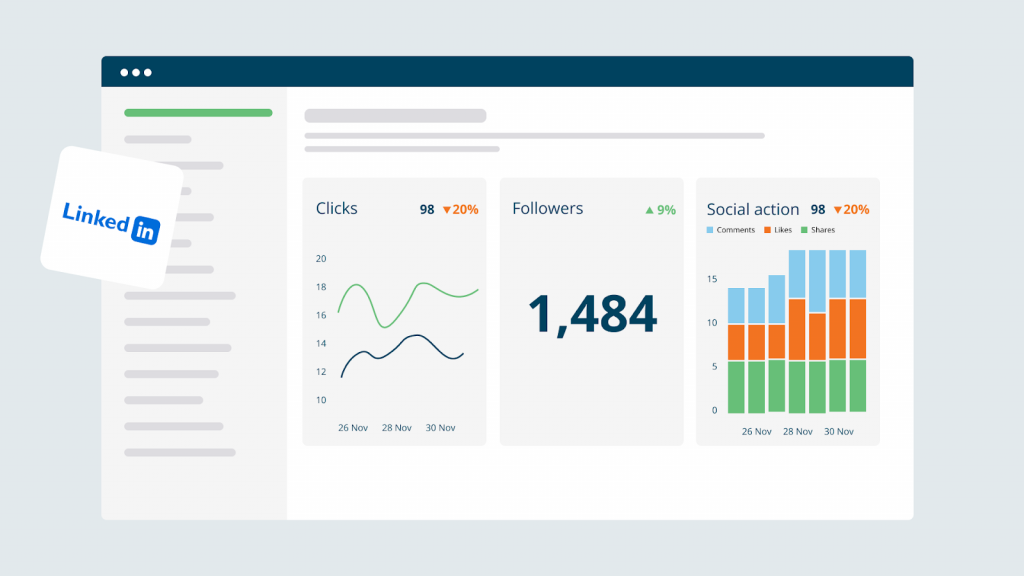Click the first dot in the title bar
The image size is (1024, 576).
coord(125,71)
